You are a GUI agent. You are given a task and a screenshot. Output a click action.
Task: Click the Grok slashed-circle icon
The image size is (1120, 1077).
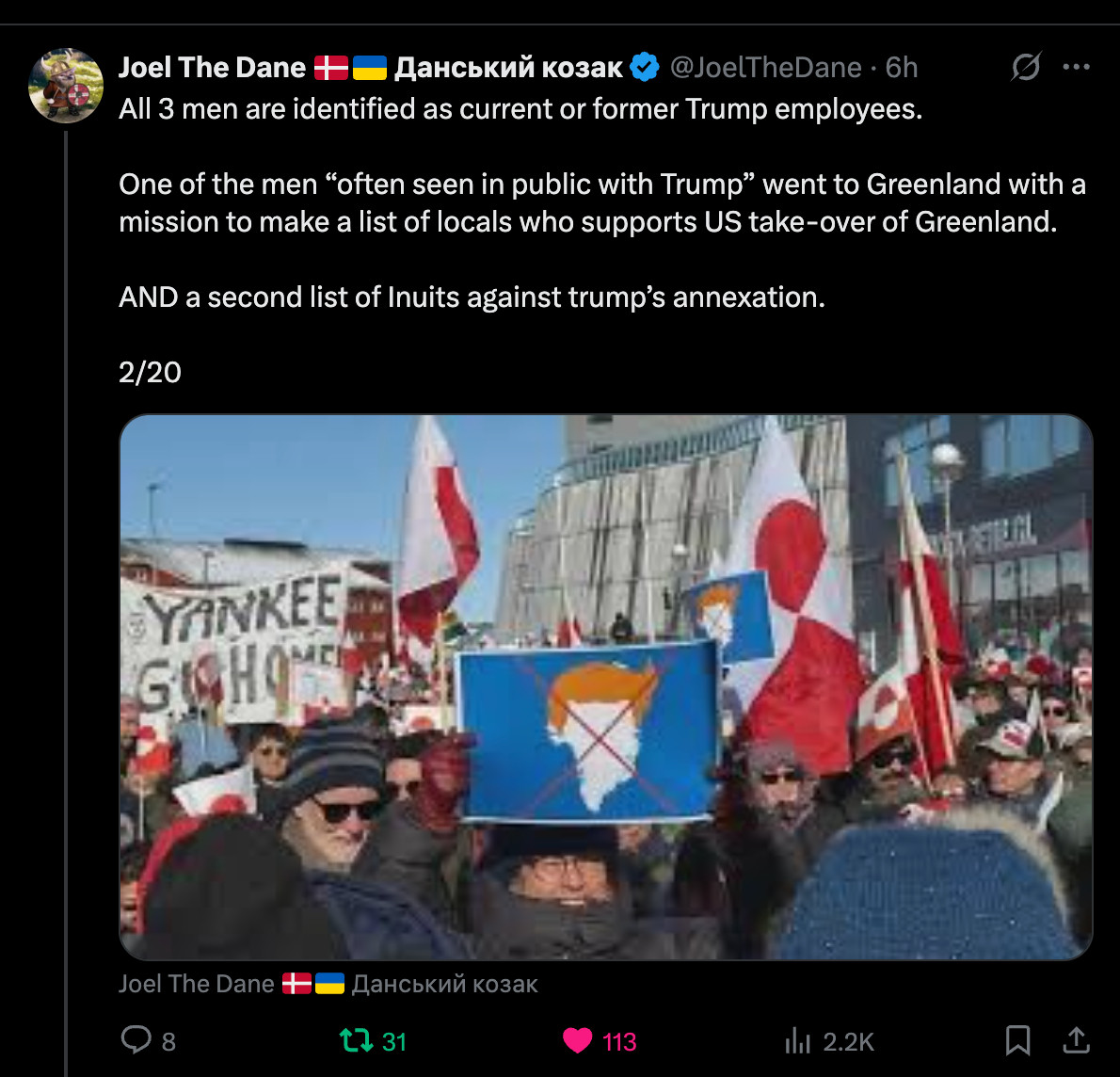pyautogui.click(x=1026, y=67)
